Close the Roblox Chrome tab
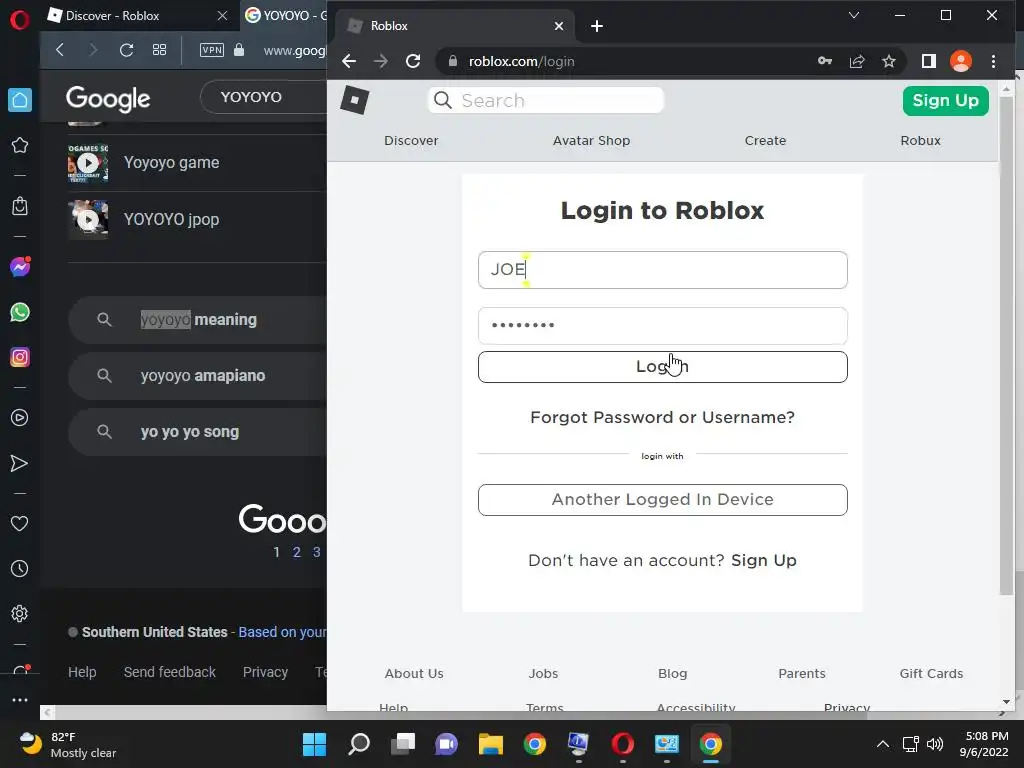Viewport: 1024px width, 768px height. [558, 26]
